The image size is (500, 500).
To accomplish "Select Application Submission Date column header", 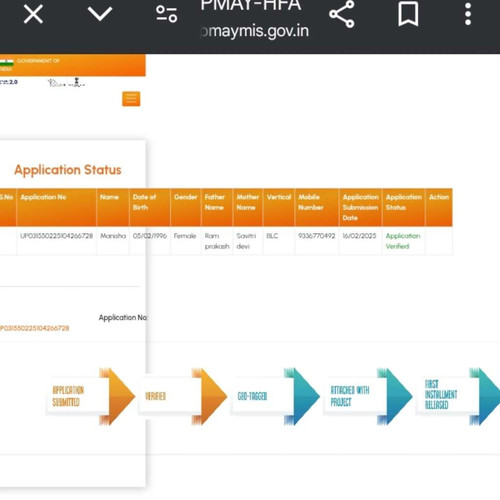I will pyautogui.click(x=360, y=207).
